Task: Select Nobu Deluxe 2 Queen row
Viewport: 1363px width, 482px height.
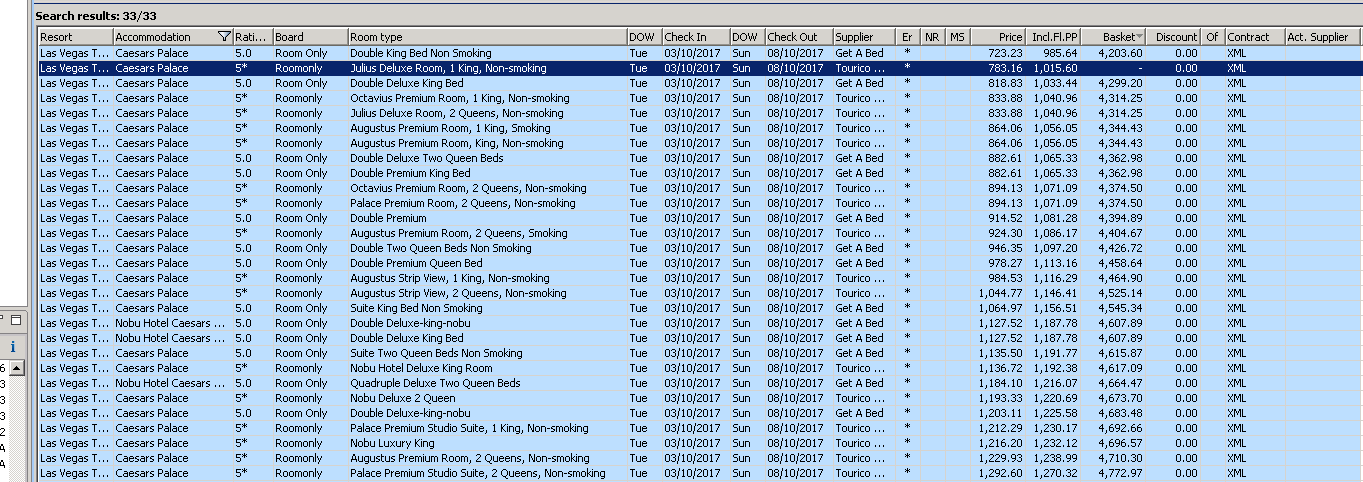Action: [x=700, y=398]
